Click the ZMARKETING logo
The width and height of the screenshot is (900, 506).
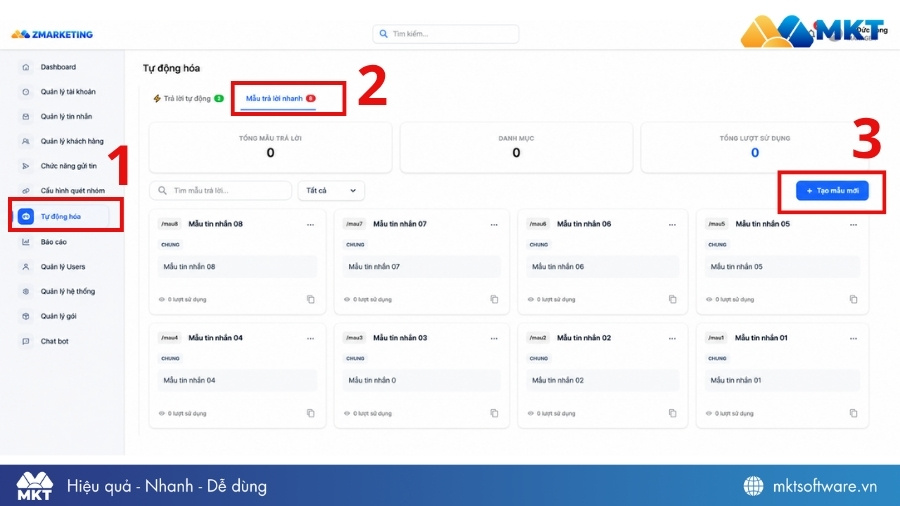coord(52,34)
